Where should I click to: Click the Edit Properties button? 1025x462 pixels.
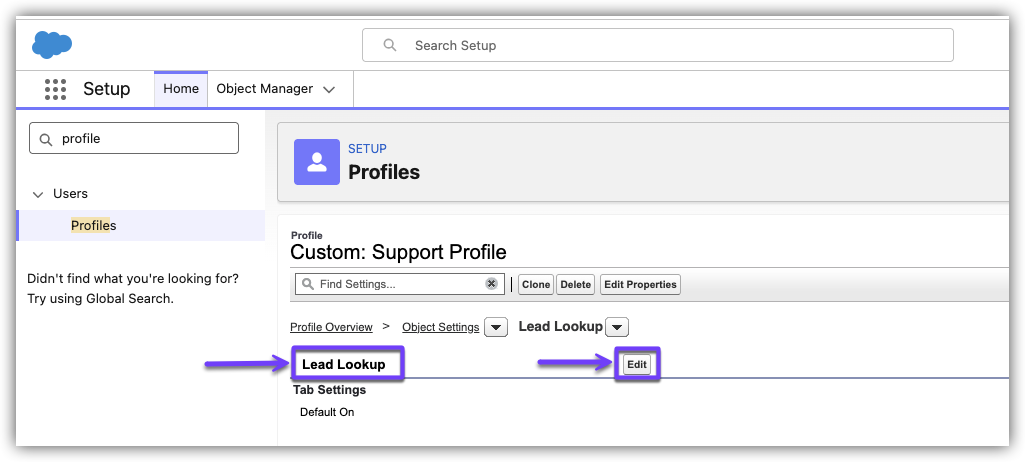(640, 284)
